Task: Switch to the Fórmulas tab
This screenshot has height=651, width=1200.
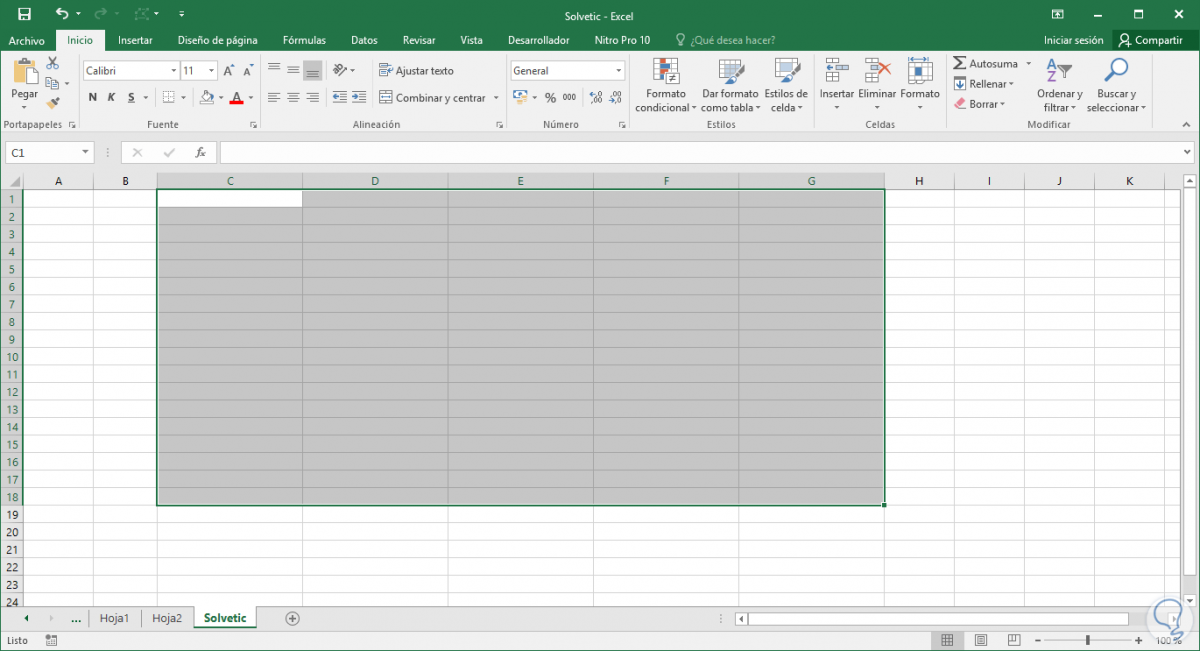Action: tap(304, 40)
